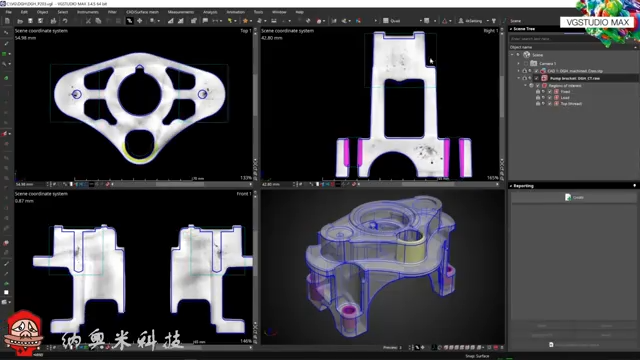Collapse the Regions of interest node
Screen dimensions: 640x360
tap(525, 86)
